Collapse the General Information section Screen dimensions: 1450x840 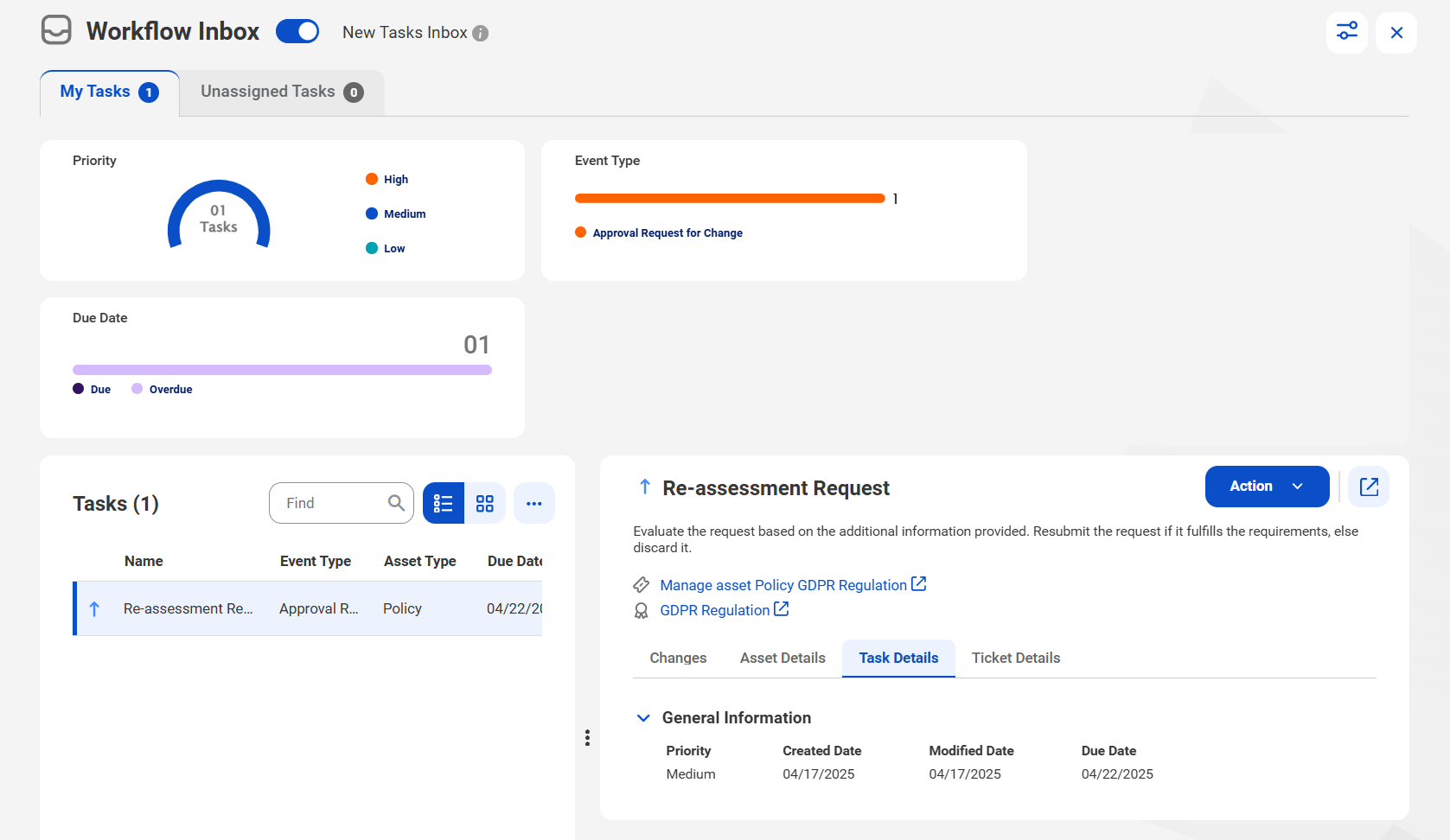pyautogui.click(x=643, y=717)
